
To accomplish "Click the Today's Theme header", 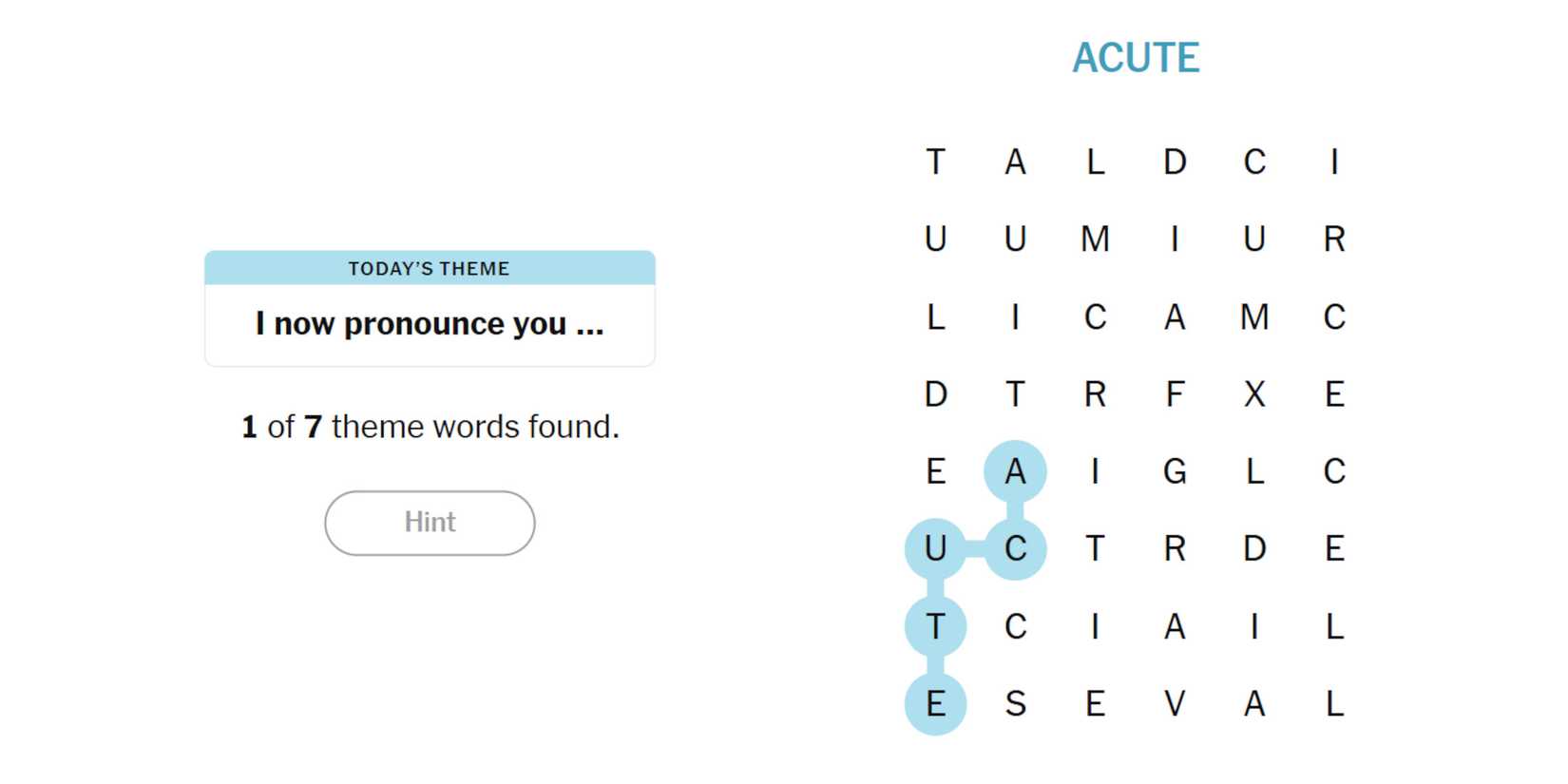I will click(430, 269).
